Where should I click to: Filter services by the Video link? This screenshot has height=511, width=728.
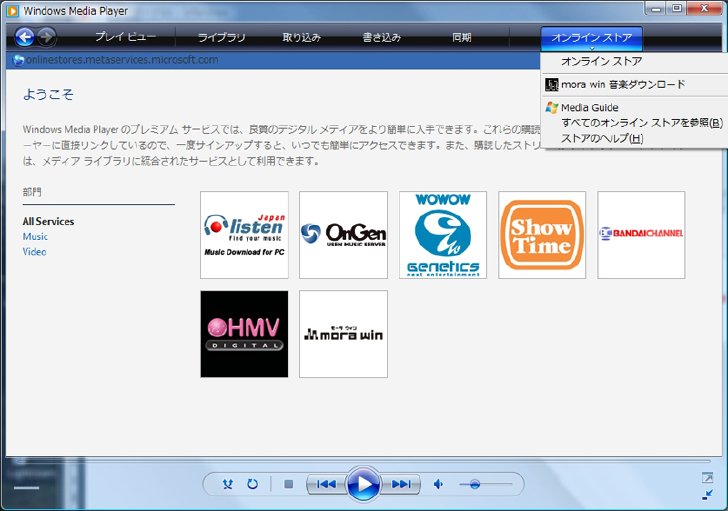tap(34, 252)
